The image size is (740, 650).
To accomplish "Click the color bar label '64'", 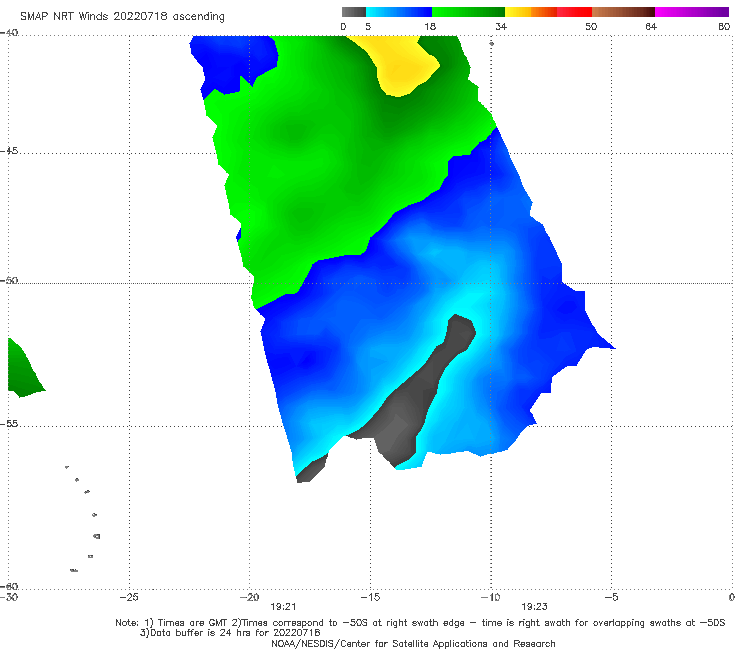I will point(651,27).
